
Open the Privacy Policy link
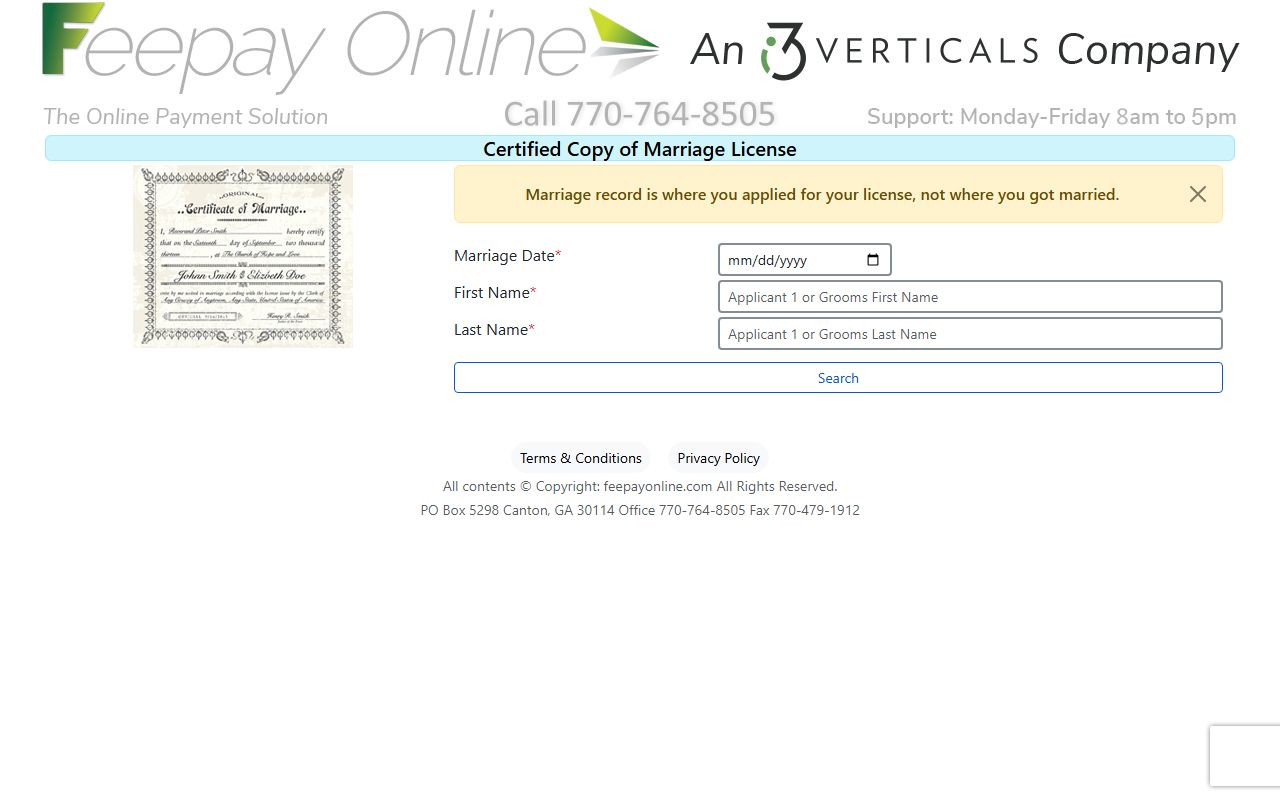[x=718, y=458]
